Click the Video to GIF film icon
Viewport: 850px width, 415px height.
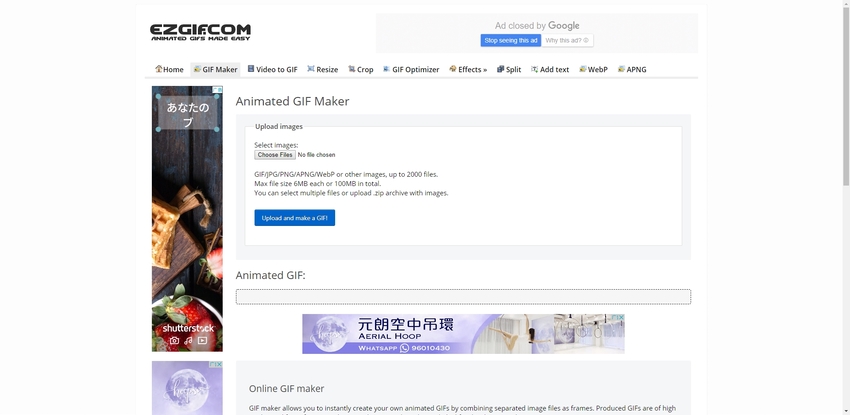(251, 69)
